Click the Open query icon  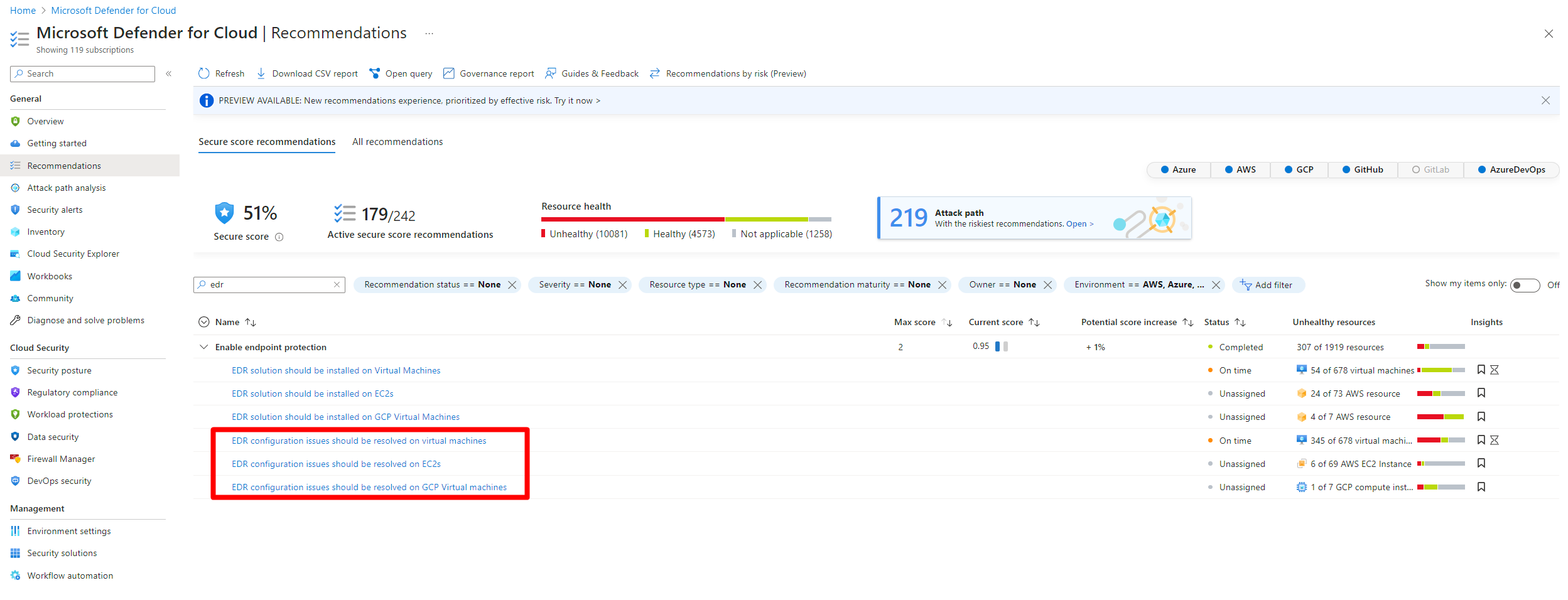(374, 73)
